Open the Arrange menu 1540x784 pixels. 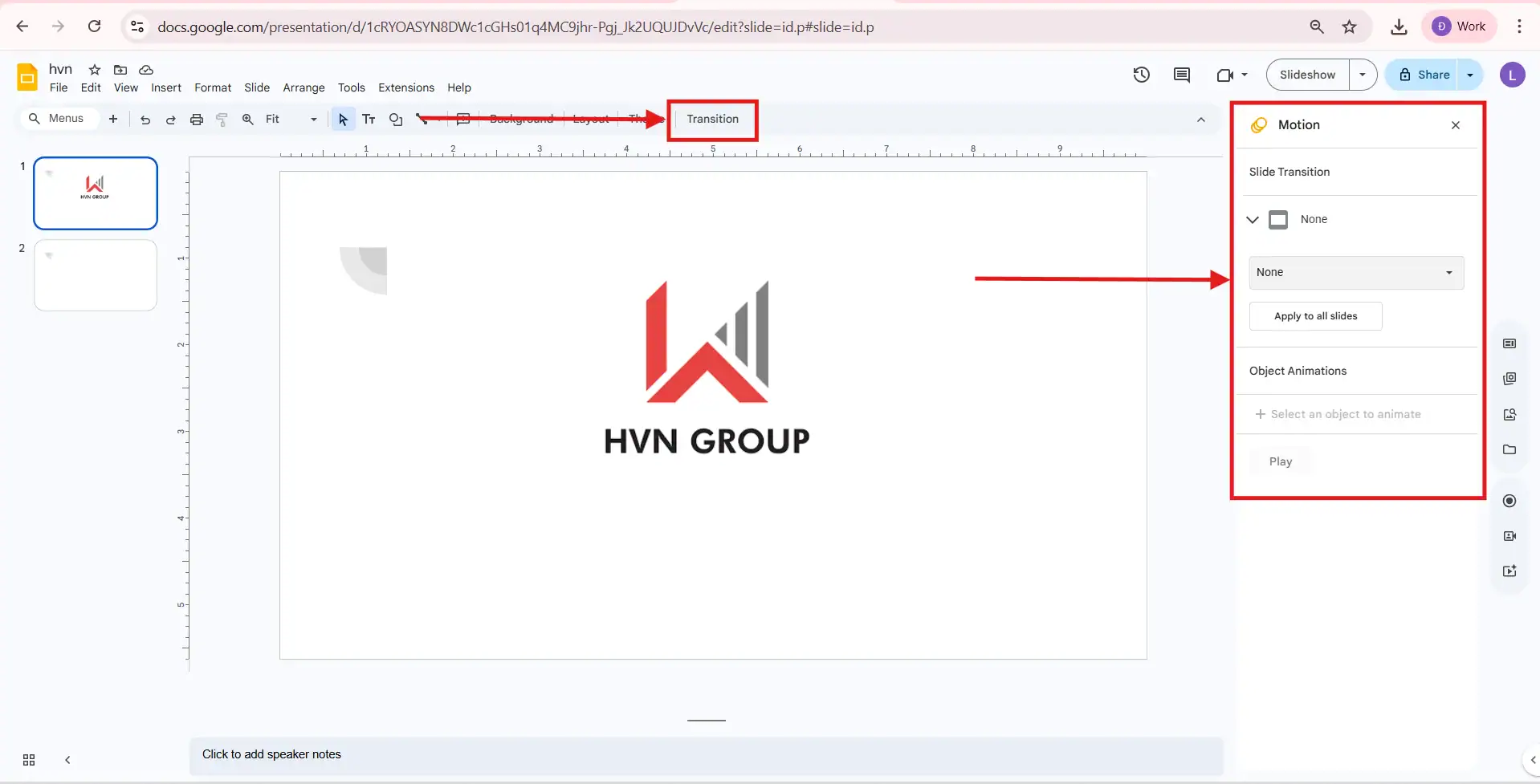[x=304, y=88]
